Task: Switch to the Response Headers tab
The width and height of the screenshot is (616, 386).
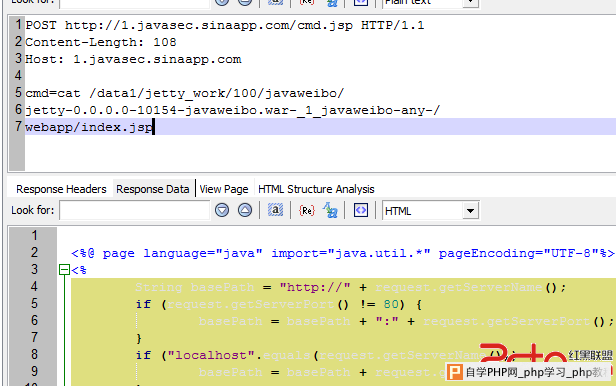Action: (x=61, y=189)
